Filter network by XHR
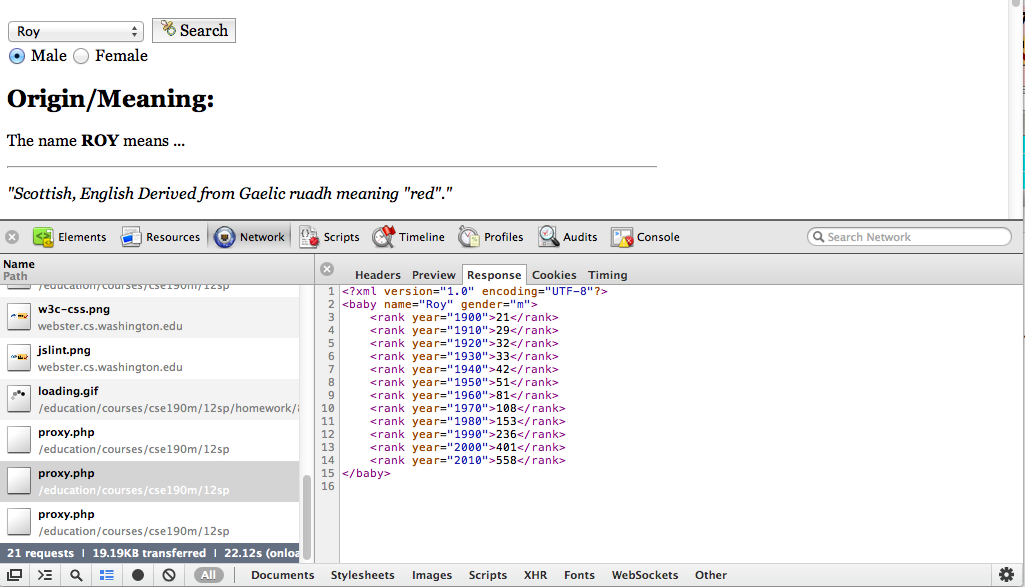1025x587 pixels. tap(535, 575)
